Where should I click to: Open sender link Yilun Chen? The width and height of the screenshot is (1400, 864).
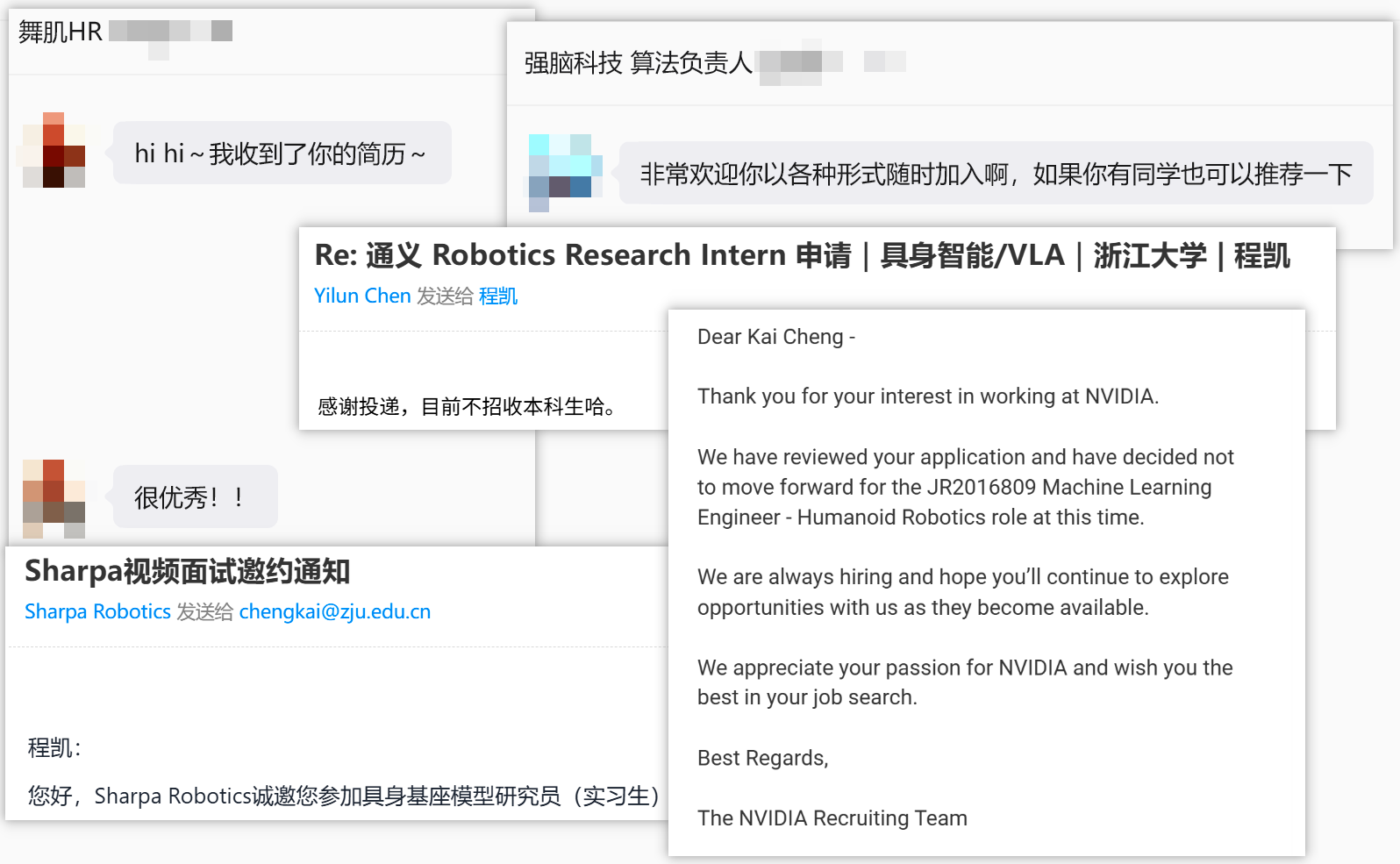[362, 296]
